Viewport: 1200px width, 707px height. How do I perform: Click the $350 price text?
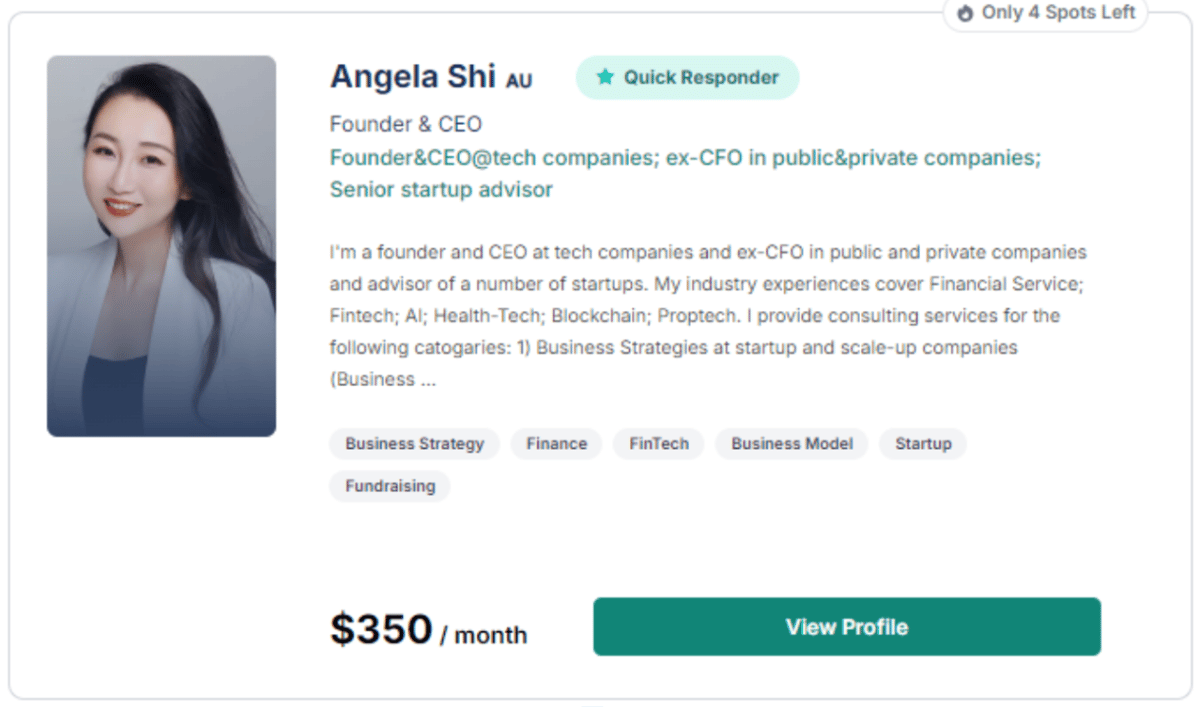tap(381, 629)
